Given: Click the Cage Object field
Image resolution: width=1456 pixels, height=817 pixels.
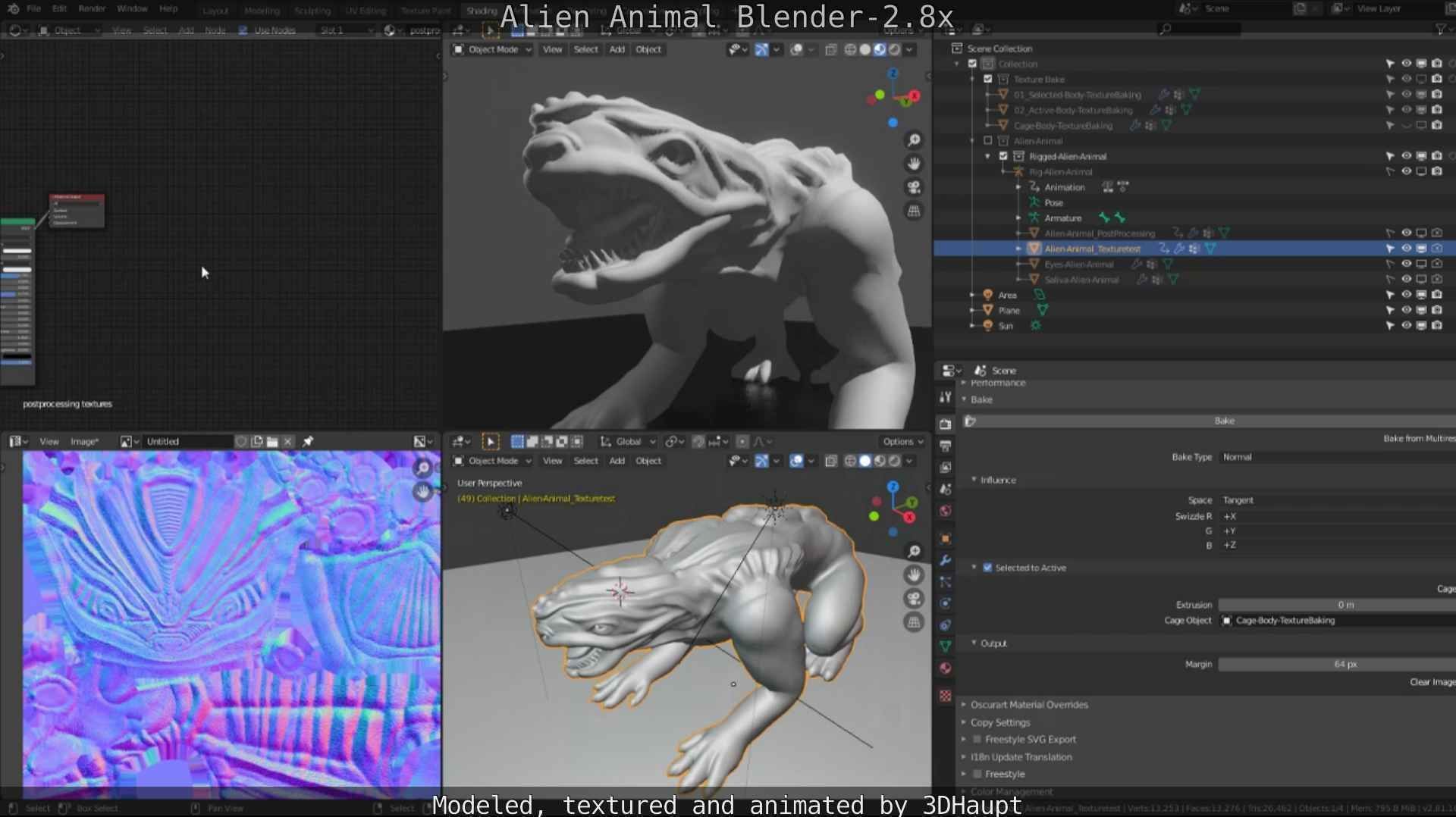Looking at the screenshot, I should [1336, 620].
